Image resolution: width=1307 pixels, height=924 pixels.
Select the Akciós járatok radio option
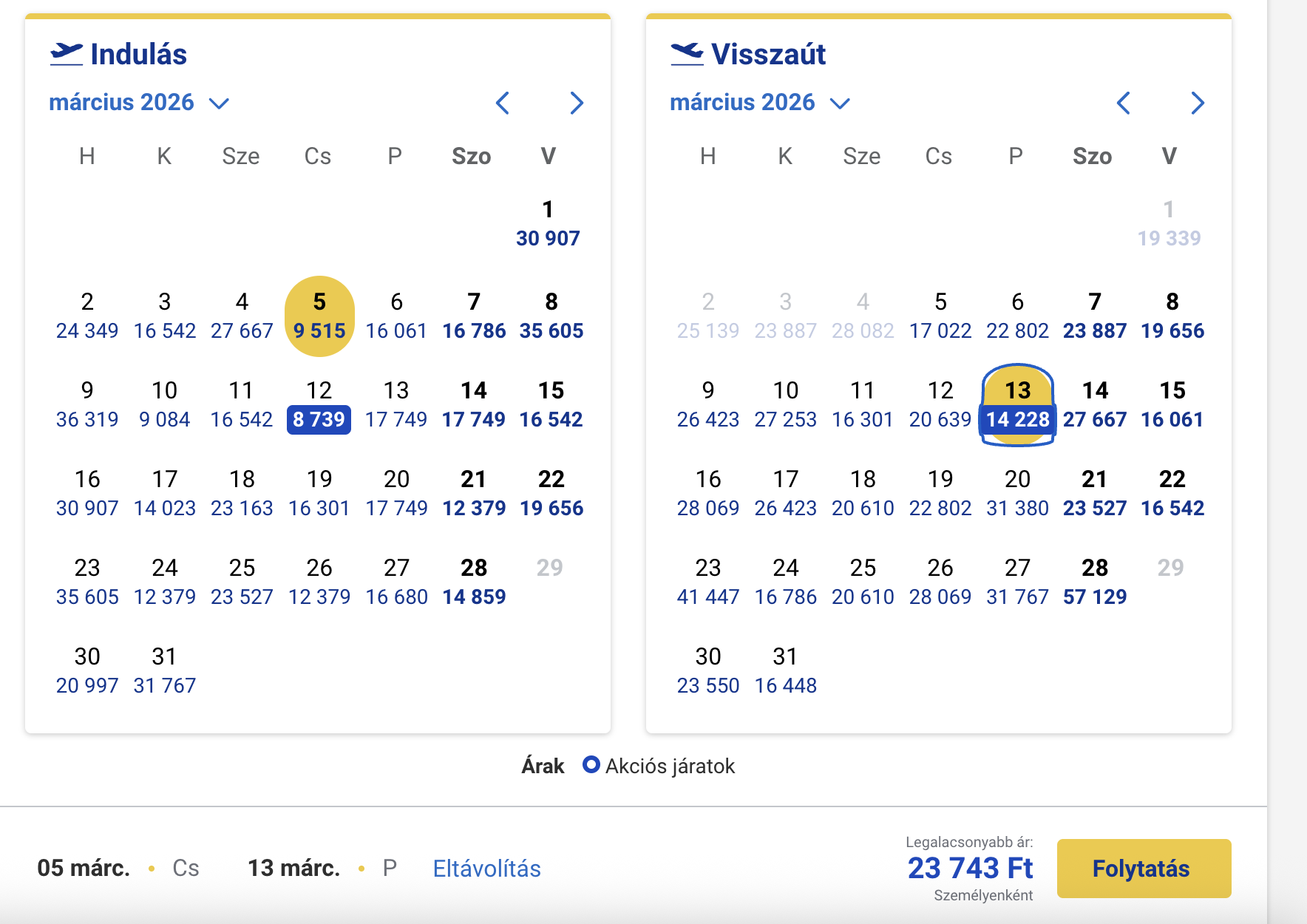coord(591,766)
